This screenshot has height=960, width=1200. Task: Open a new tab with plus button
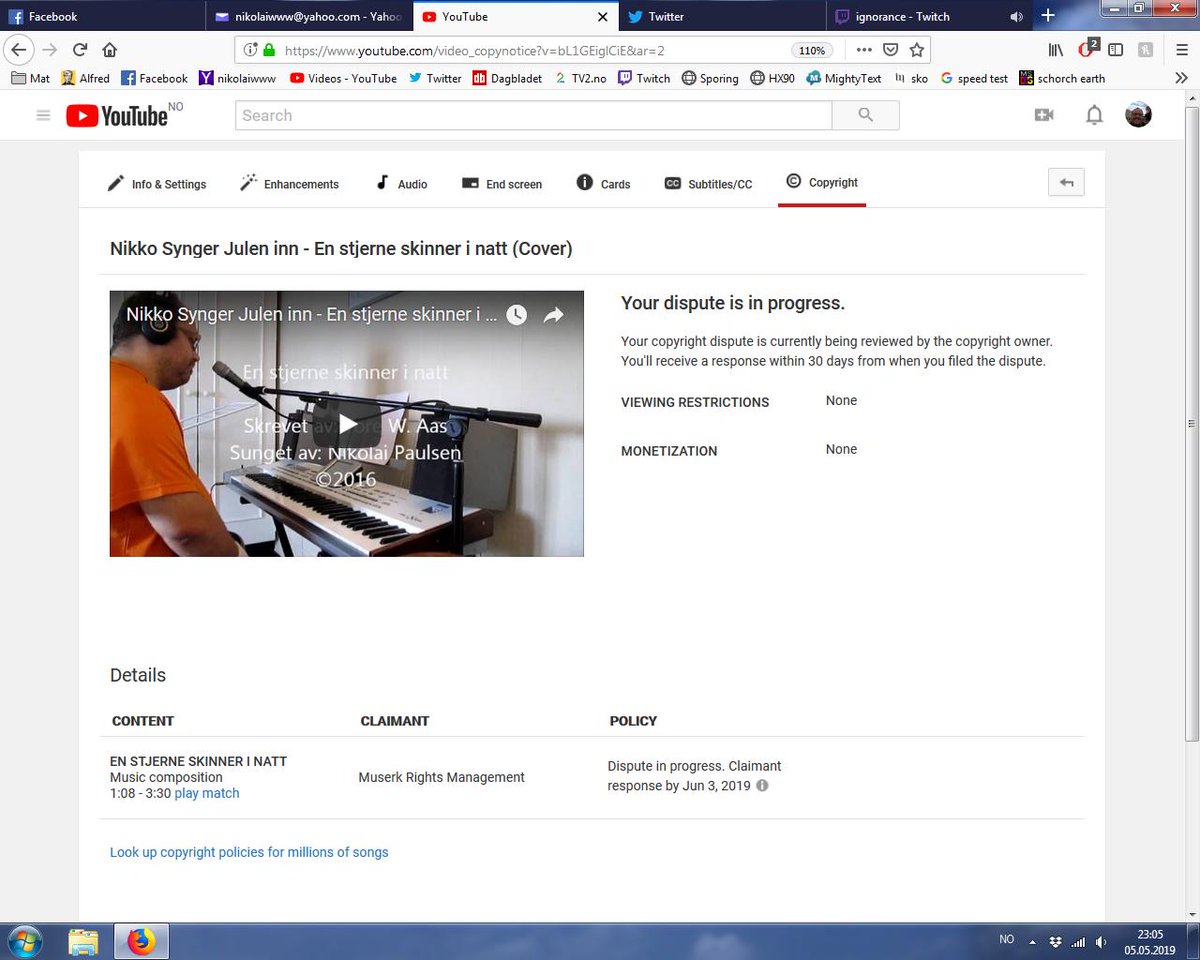pyautogui.click(x=1047, y=15)
